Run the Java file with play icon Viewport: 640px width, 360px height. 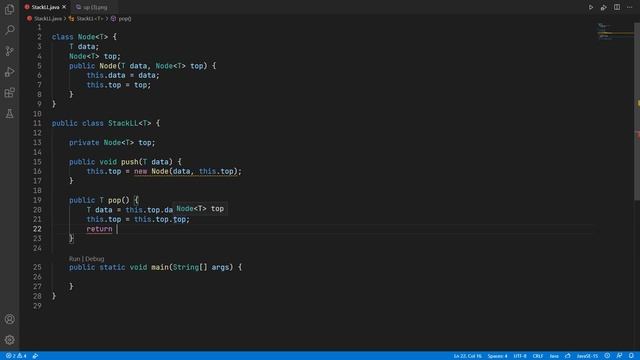591,7
